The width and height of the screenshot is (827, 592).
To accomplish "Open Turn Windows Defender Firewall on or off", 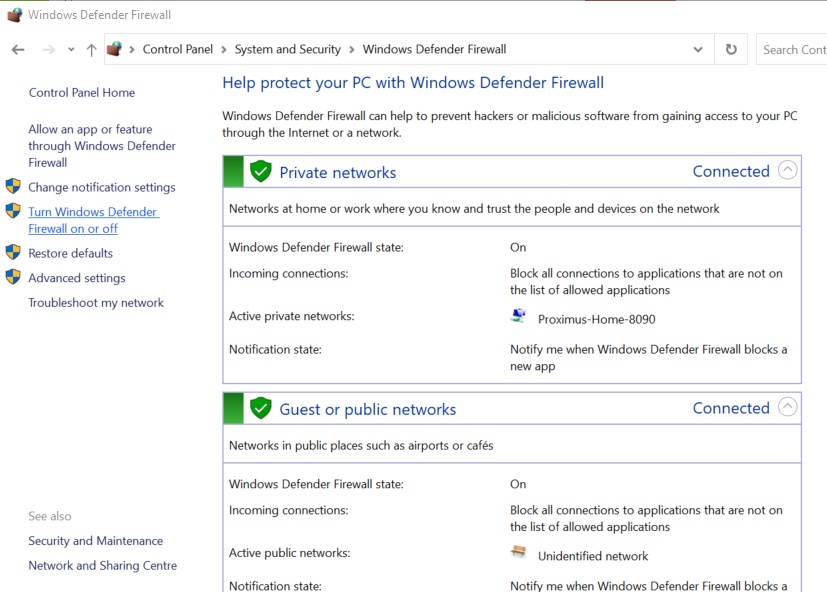I will click(x=93, y=220).
